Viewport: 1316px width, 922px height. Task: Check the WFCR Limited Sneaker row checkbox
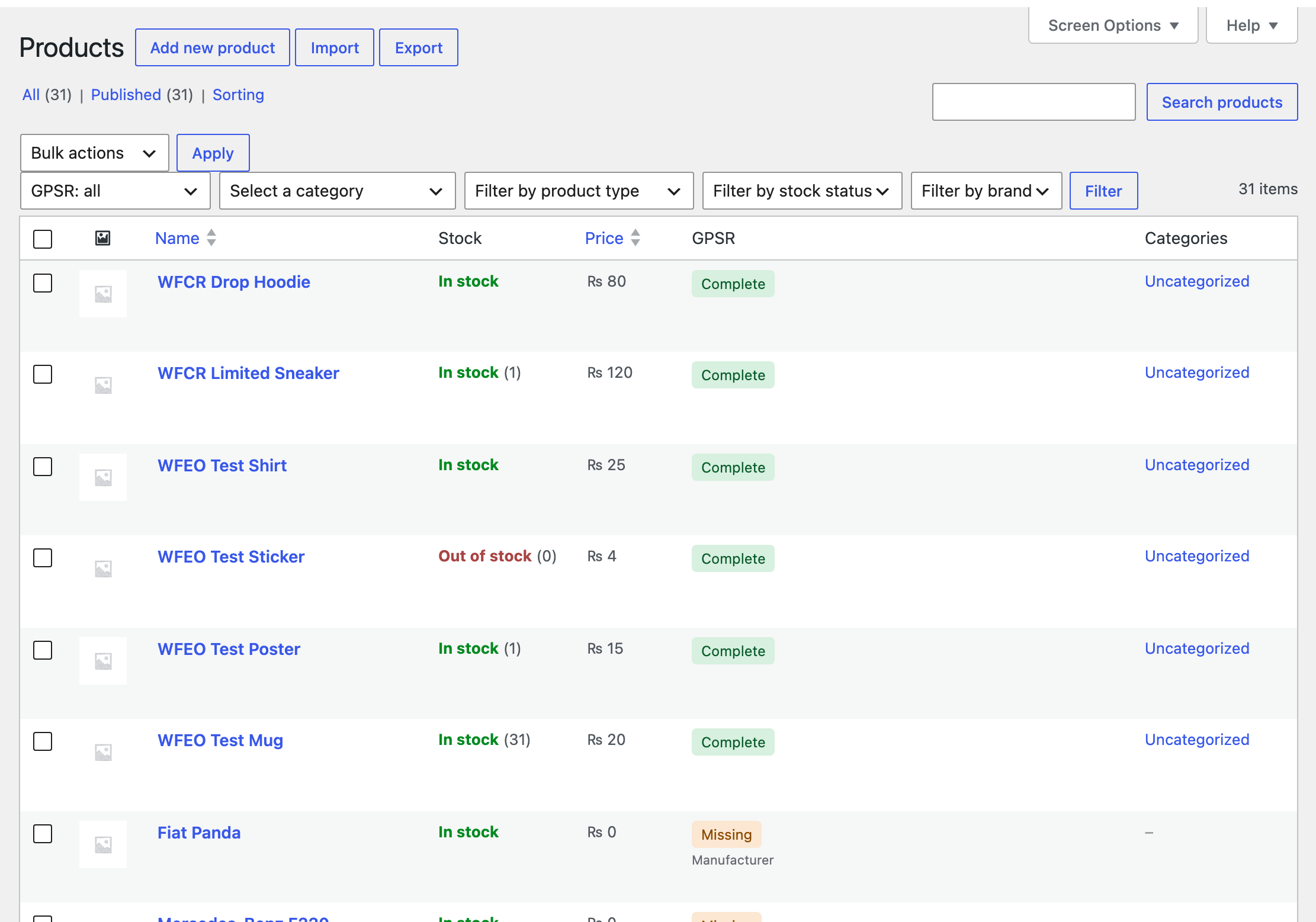pyautogui.click(x=43, y=374)
